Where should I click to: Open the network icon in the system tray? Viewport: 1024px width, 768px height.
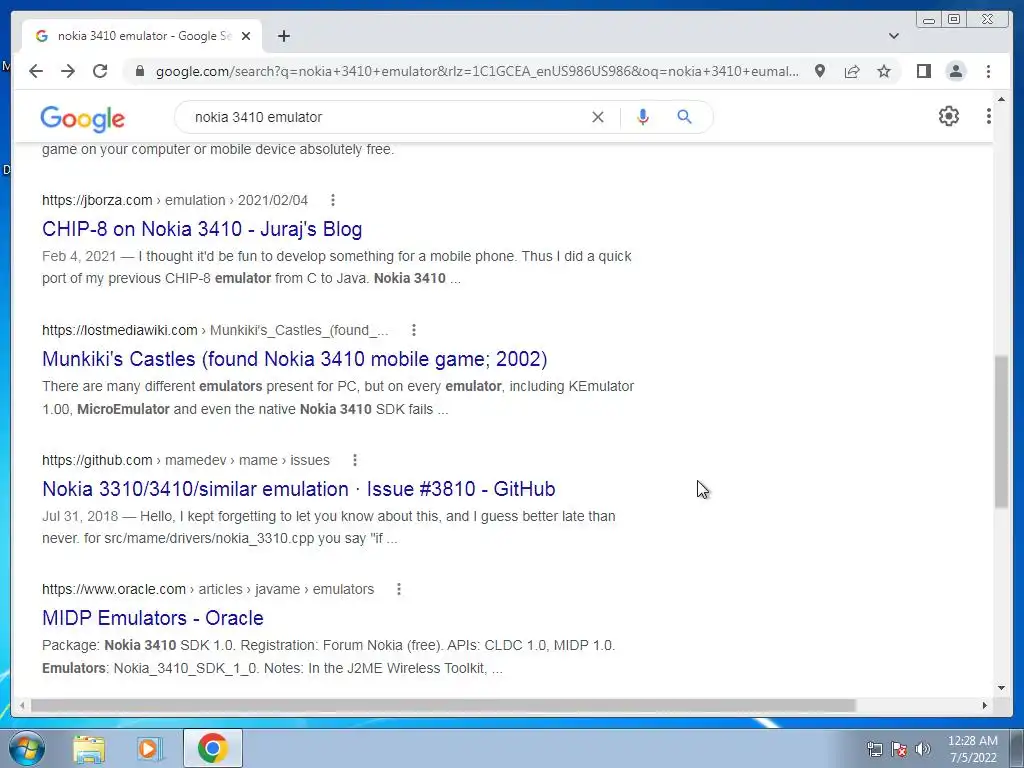874,749
